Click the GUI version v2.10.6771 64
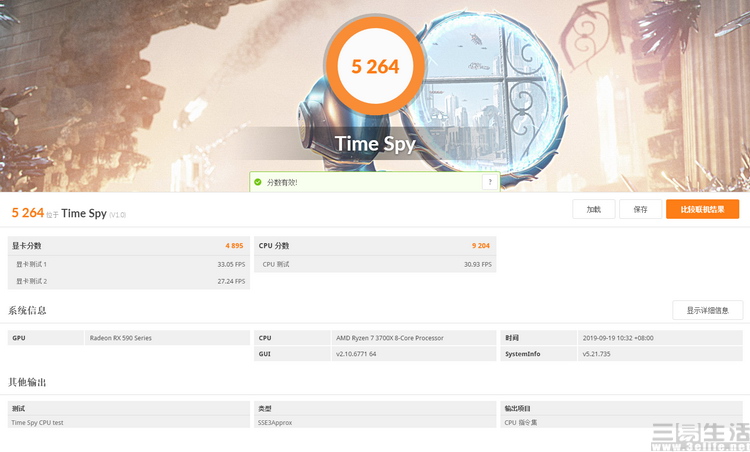The height and width of the screenshot is (452, 750). [x=356, y=354]
